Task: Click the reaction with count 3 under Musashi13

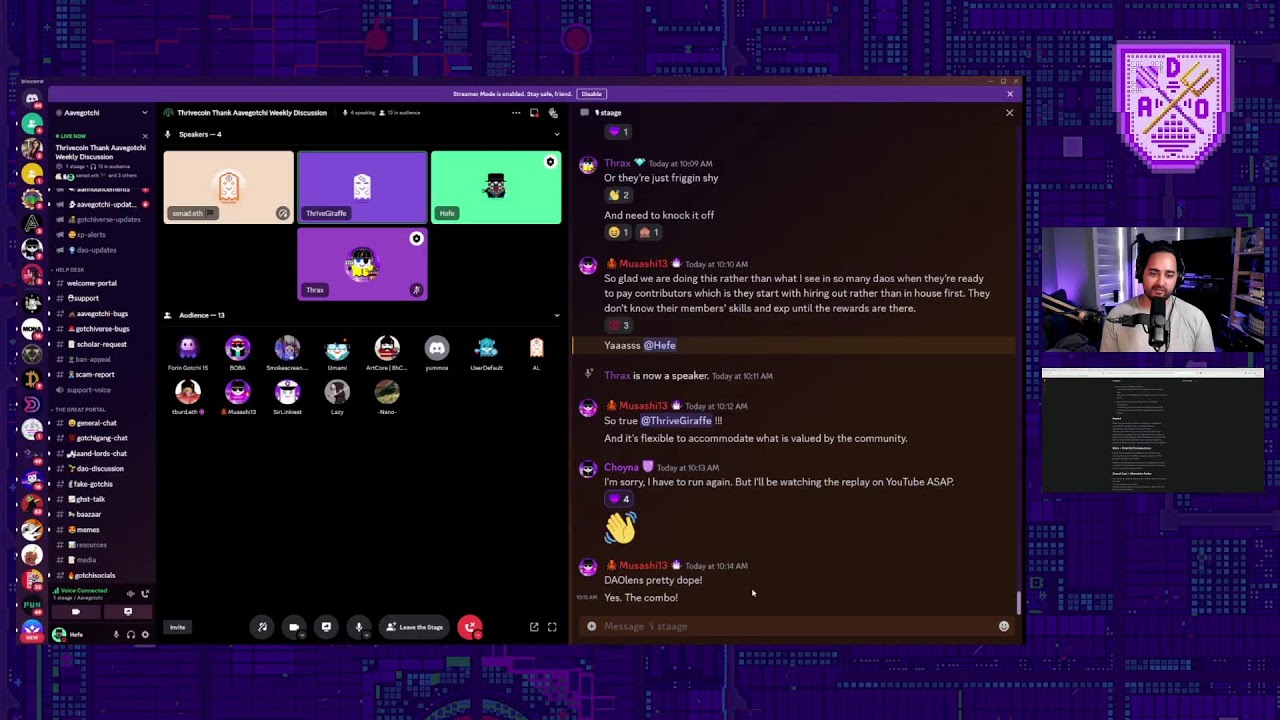Action: click(x=619, y=325)
